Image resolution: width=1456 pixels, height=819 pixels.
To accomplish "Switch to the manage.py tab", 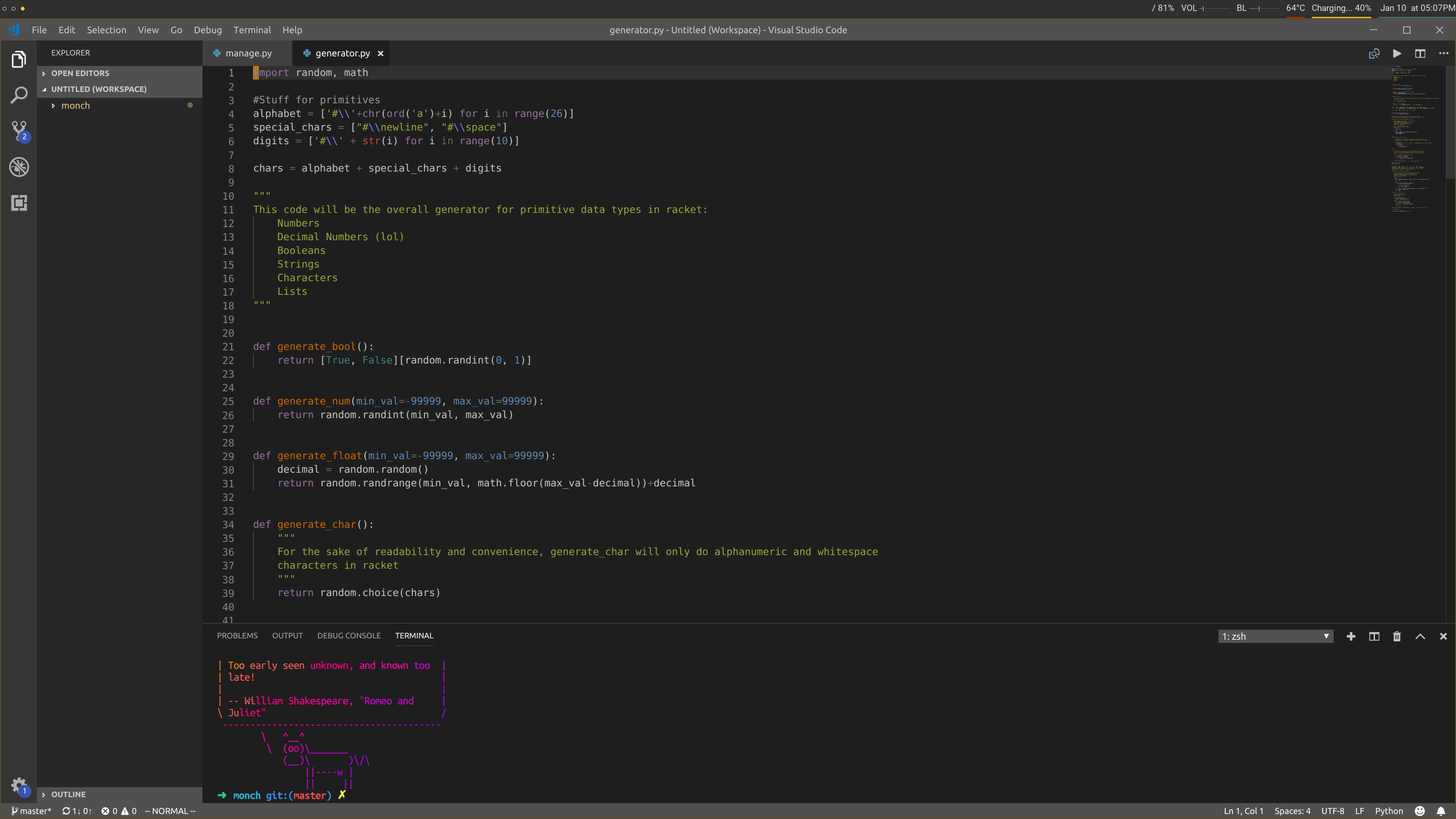I will 247,53.
